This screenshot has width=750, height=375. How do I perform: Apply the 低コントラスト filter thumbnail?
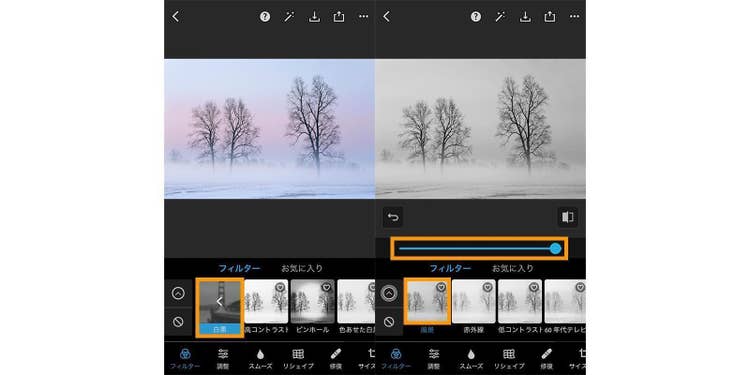(x=520, y=301)
